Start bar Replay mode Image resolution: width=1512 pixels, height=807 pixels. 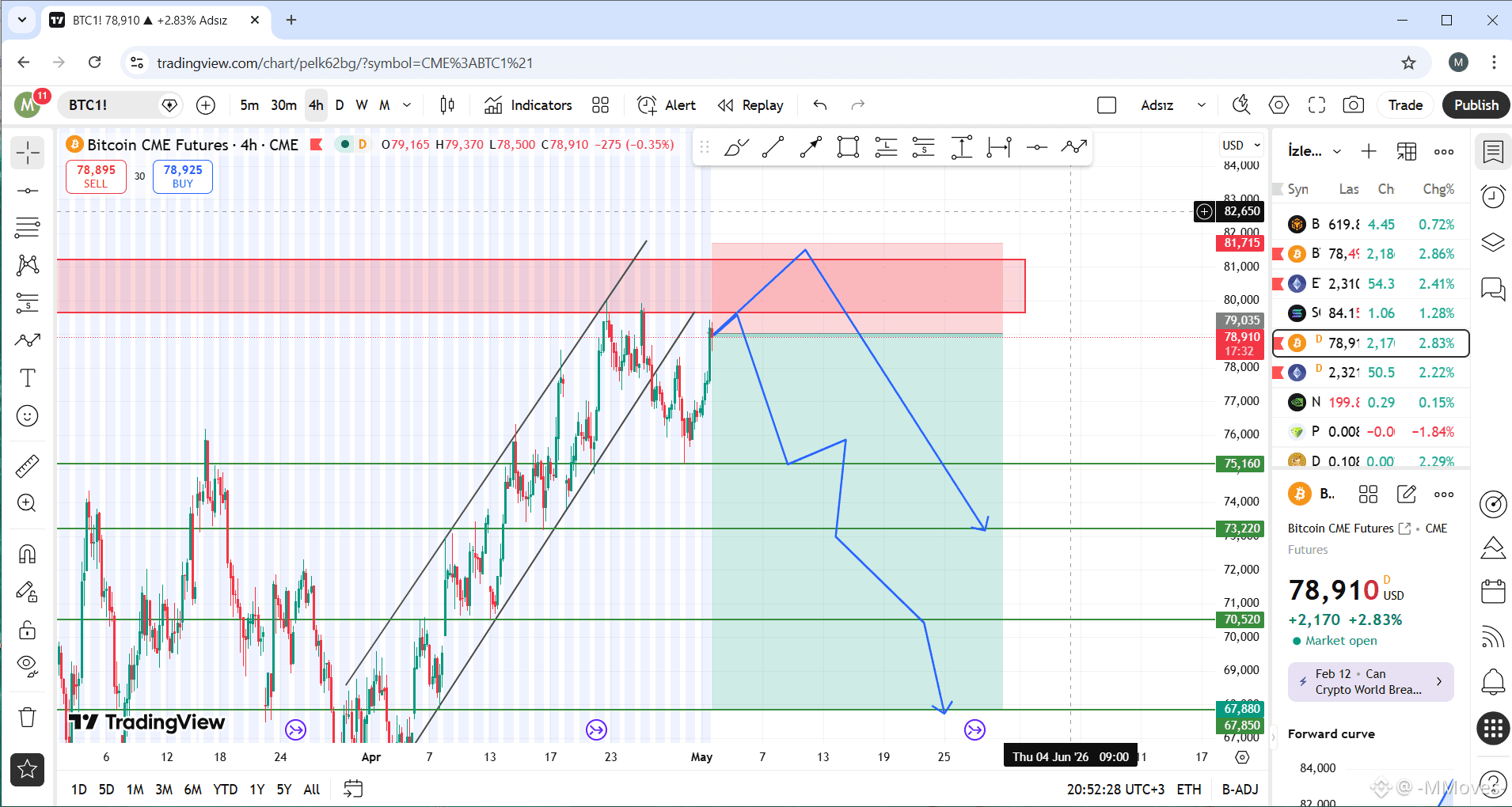[750, 105]
